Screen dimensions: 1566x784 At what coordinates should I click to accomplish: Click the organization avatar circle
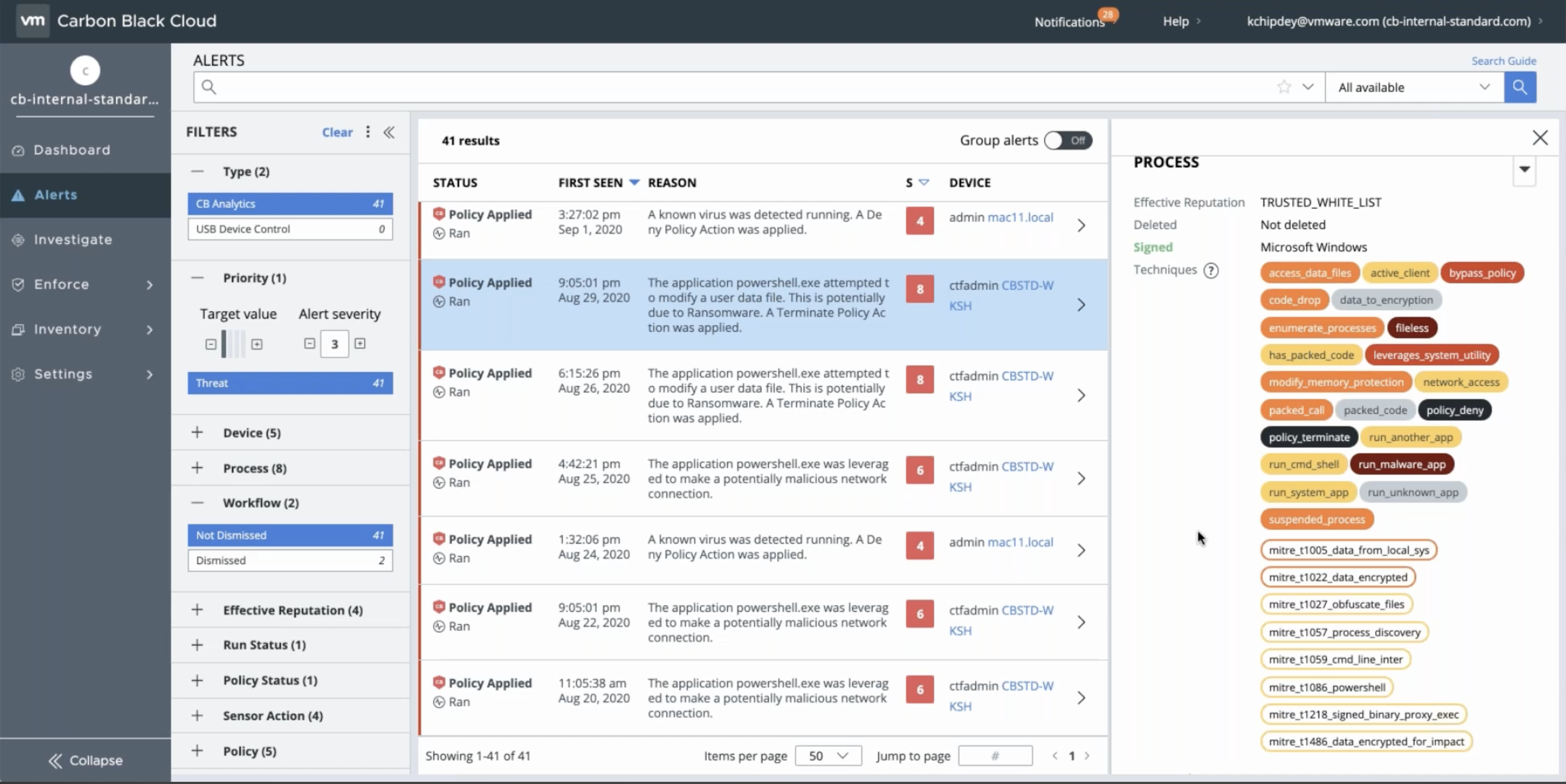[x=85, y=71]
